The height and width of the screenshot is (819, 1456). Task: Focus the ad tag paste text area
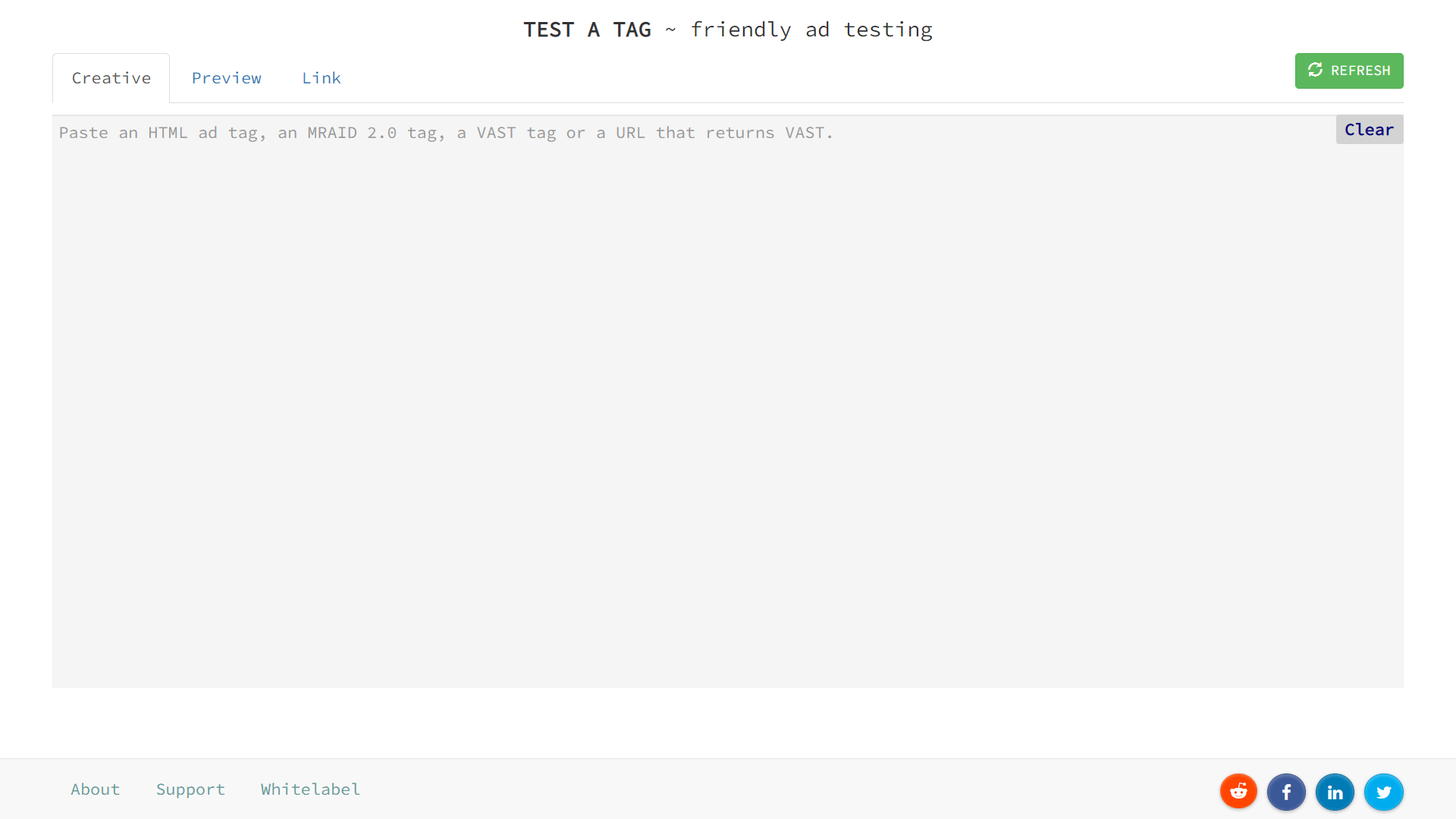(728, 401)
